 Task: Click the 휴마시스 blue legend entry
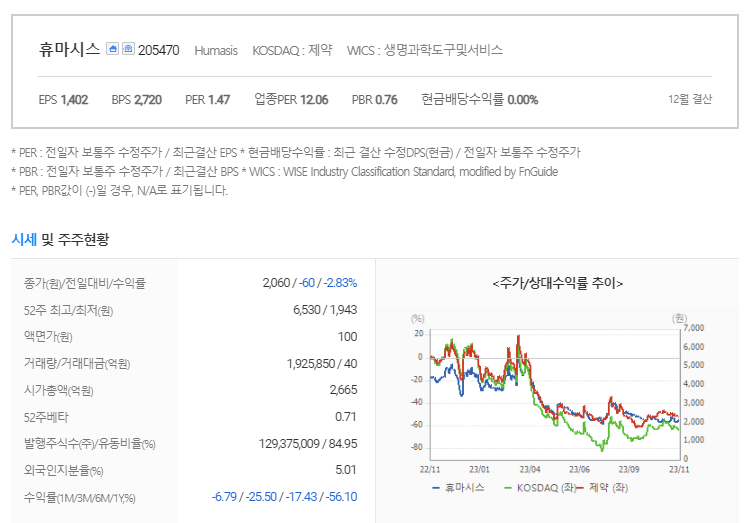pyautogui.click(x=458, y=488)
